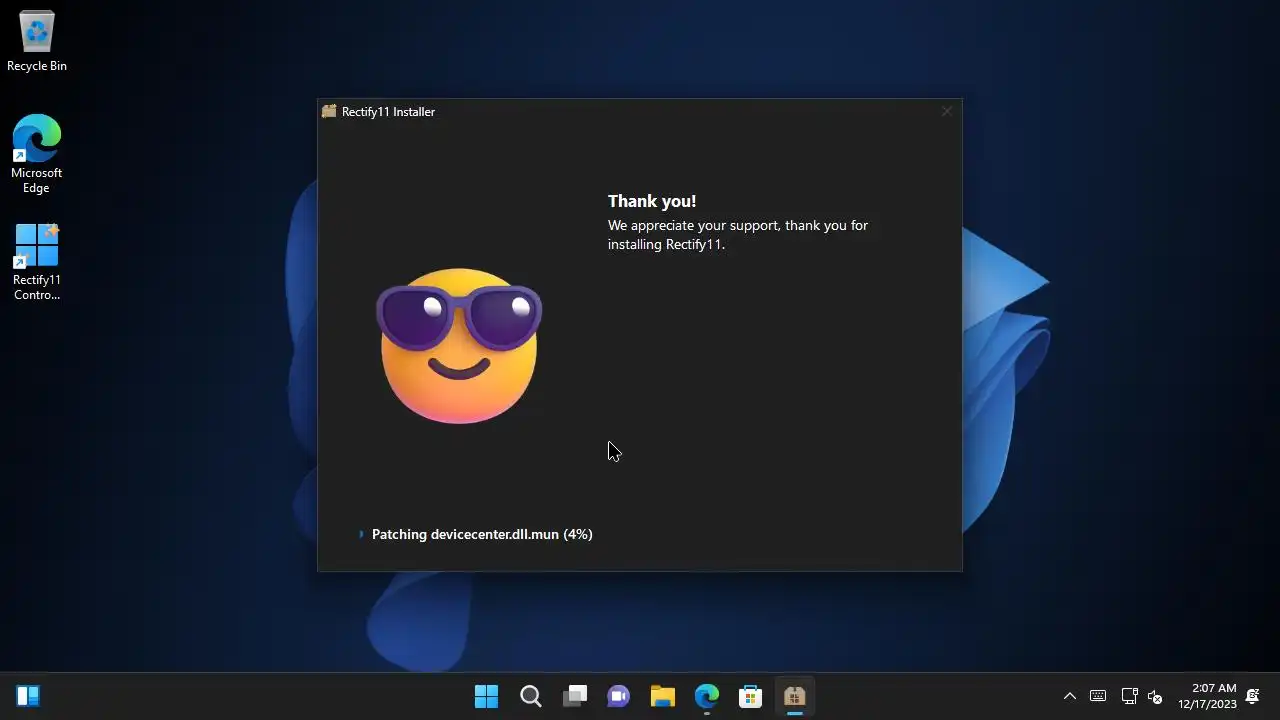Select the Rectify11 Control Center desktop shortcut

click(36, 261)
